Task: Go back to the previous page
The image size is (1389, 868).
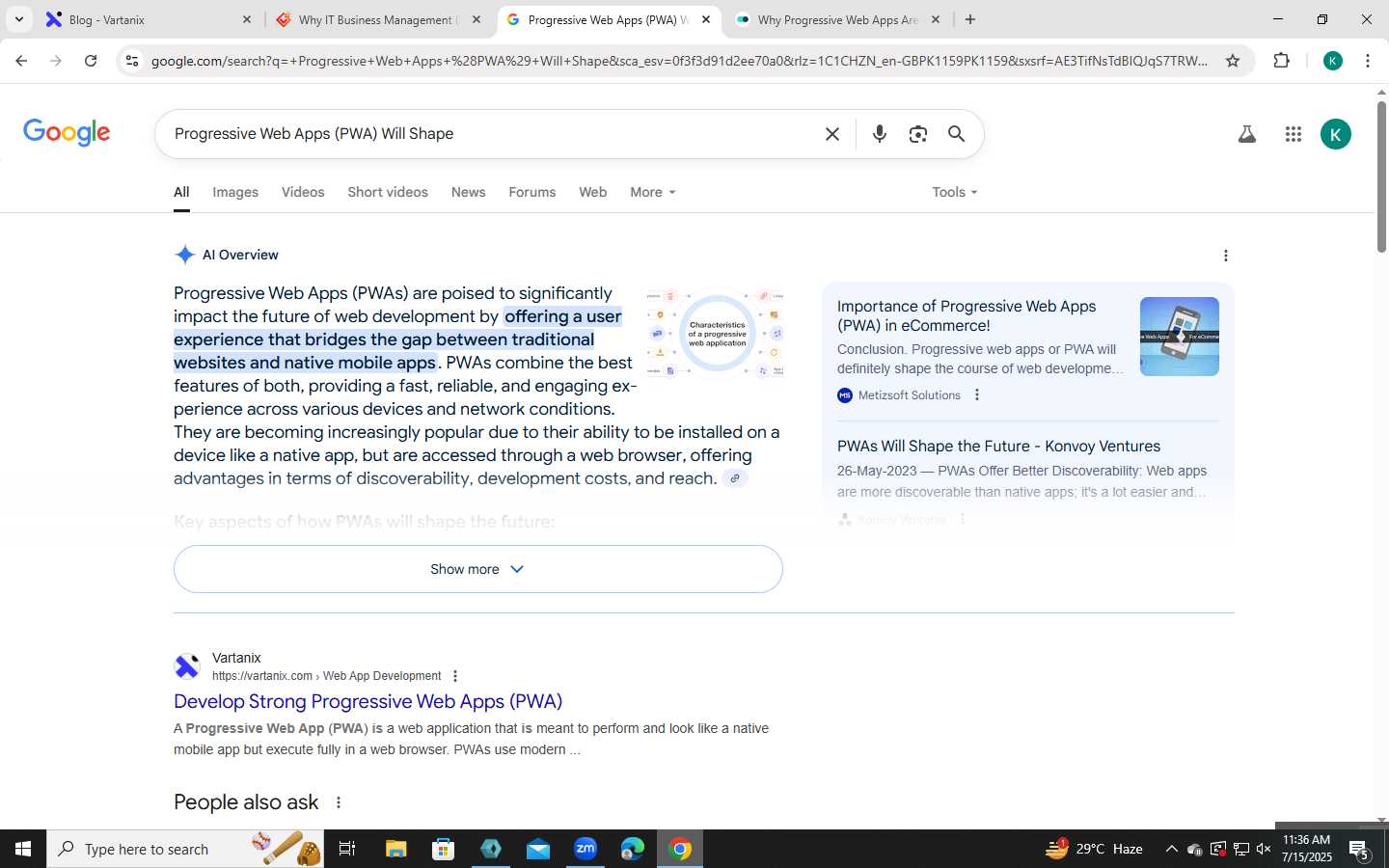Action: tap(21, 61)
